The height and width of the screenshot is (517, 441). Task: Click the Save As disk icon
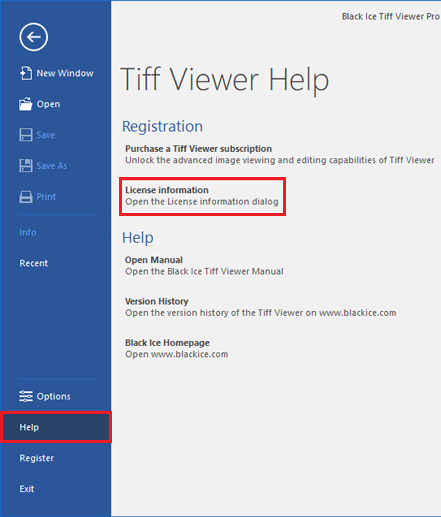tap(26, 166)
